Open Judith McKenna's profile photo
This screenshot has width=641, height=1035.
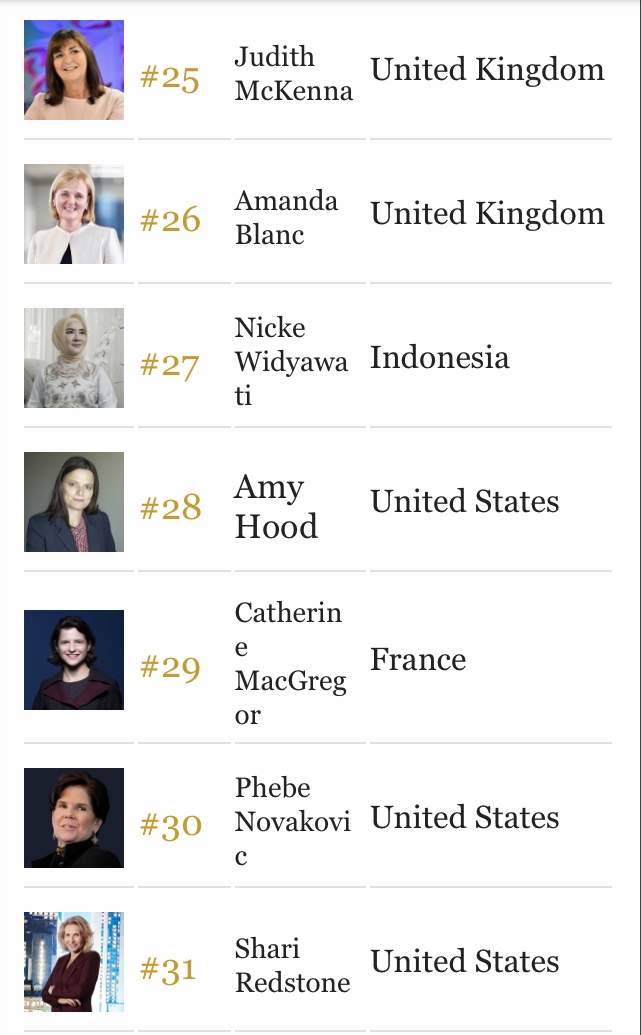click(74, 70)
